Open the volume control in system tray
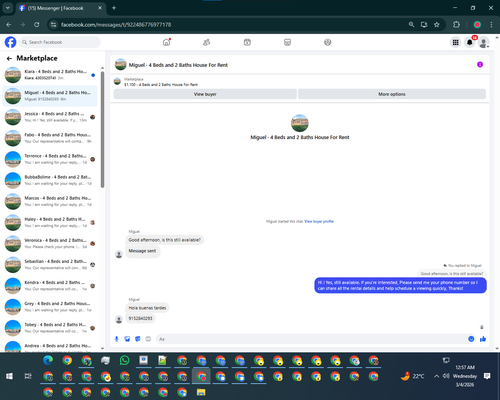Screen dimensions: 500x400 pyautogui.click(x=446, y=376)
